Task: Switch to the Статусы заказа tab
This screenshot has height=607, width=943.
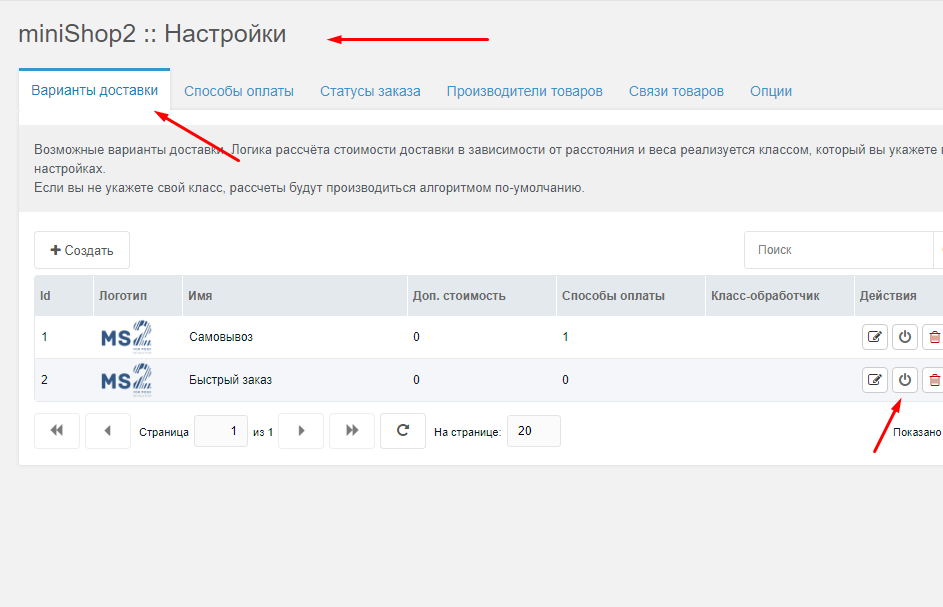Action: click(370, 91)
